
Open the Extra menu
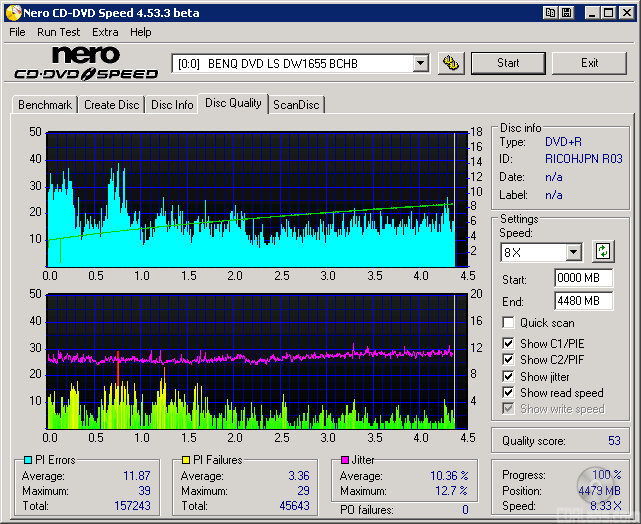tap(105, 32)
